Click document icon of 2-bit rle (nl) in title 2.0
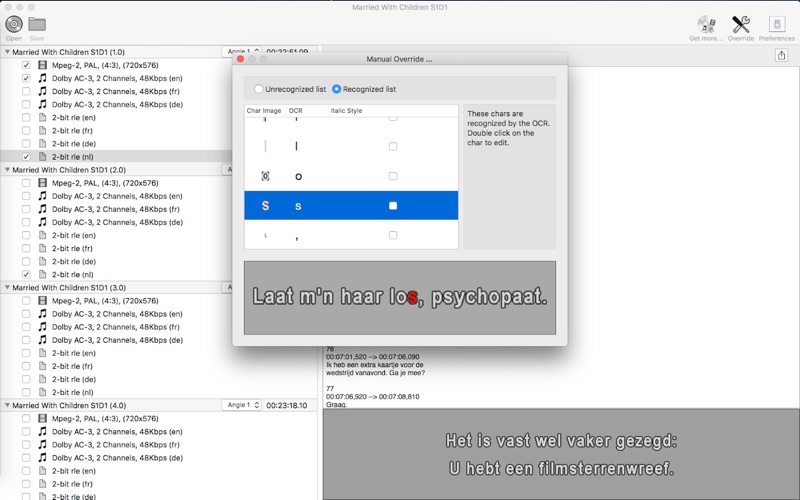800x500 pixels. [x=43, y=274]
